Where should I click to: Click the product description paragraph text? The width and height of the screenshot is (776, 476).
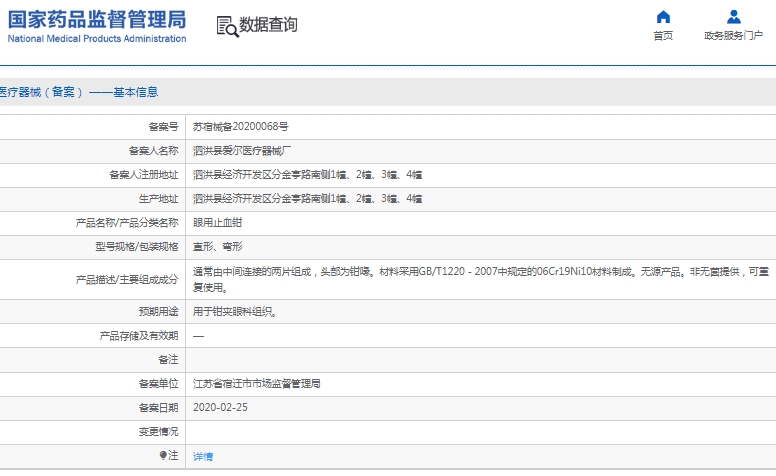pyautogui.click(x=481, y=280)
